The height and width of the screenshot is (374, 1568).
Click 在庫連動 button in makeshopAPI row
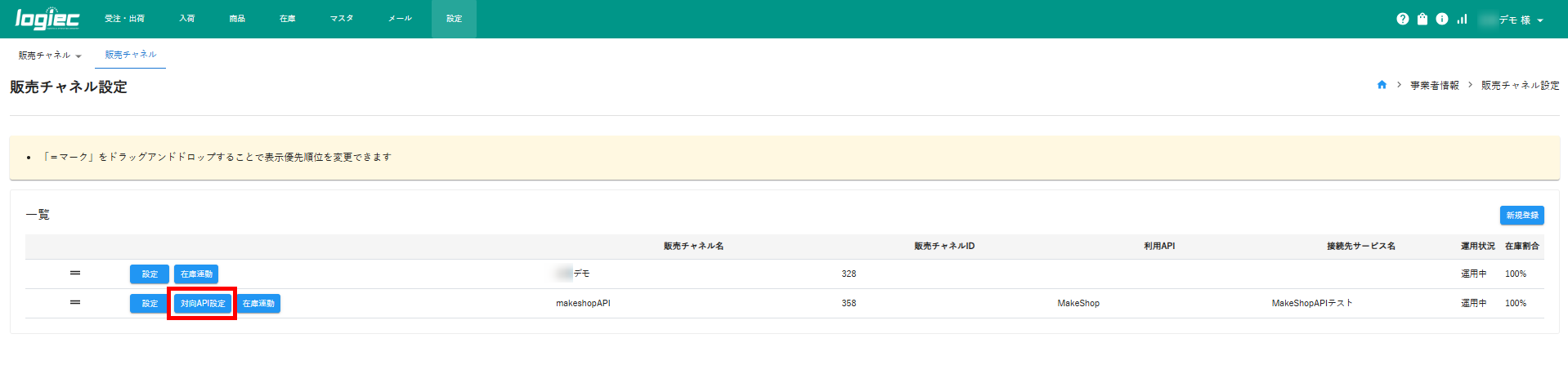(x=258, y=304)
